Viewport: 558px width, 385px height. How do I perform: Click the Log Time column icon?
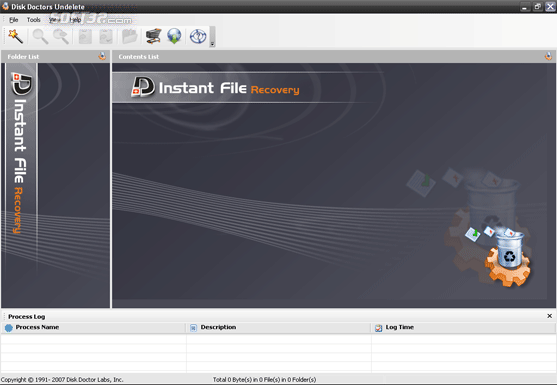(x=378, y=328)
